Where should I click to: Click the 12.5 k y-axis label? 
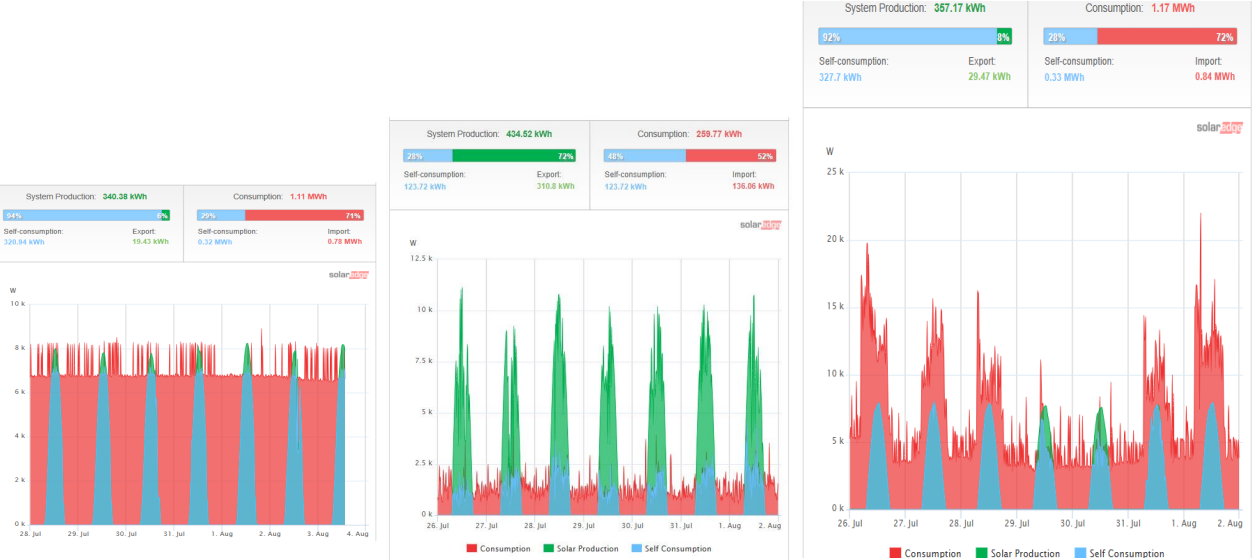click(x=420, y=258)
